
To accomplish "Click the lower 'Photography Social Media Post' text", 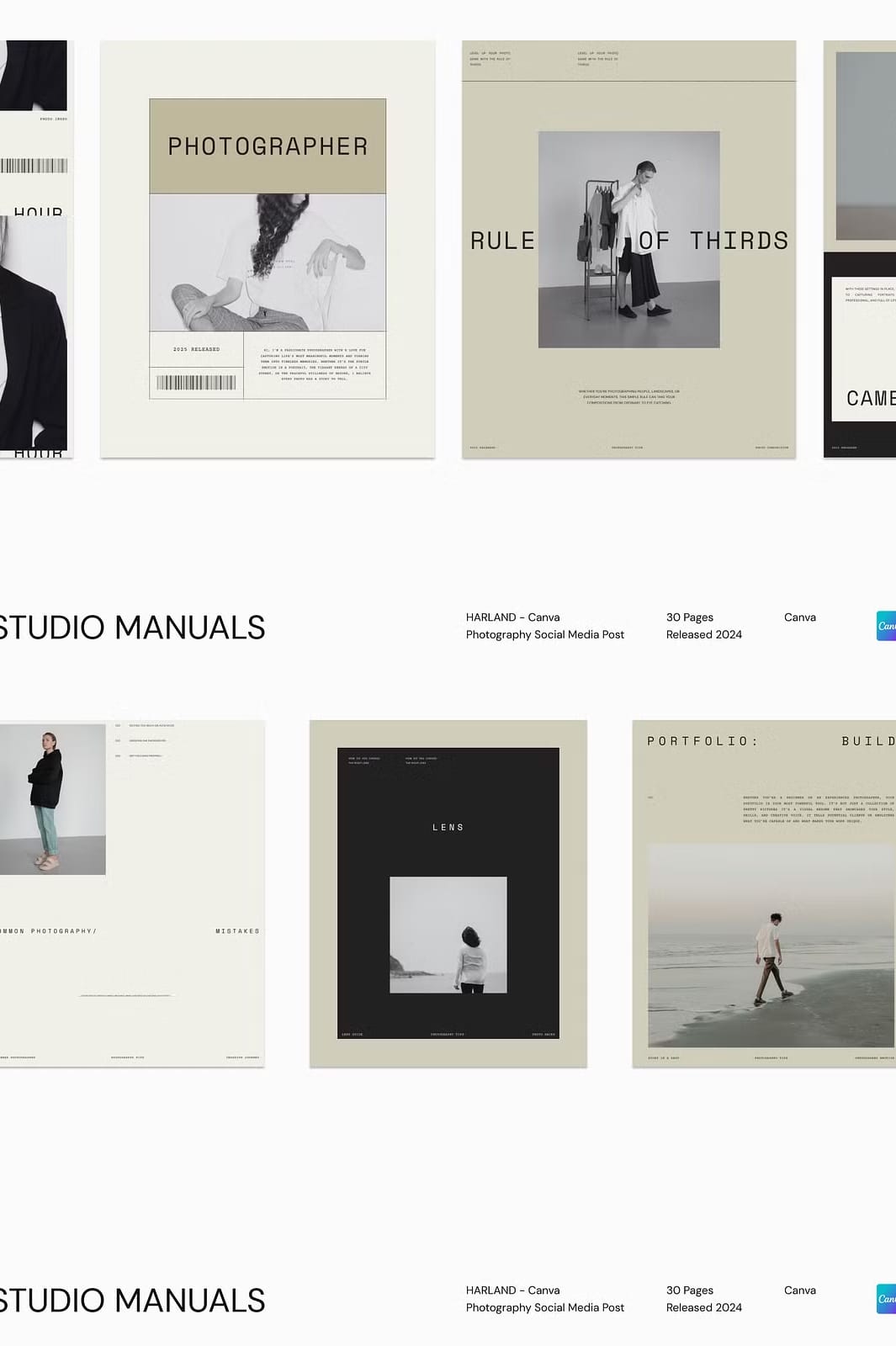I will (x=544, y=1307).
